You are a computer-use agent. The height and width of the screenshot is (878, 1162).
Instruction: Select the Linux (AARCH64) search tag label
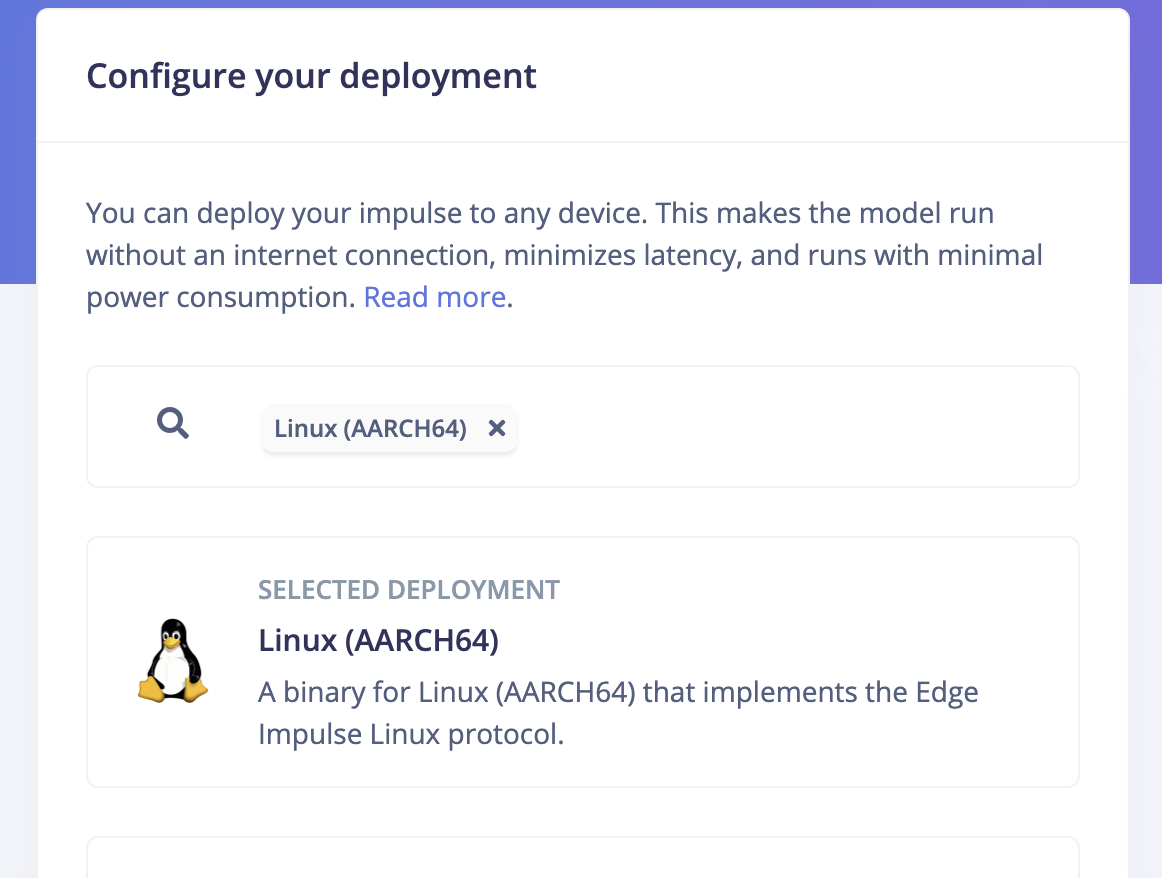[371, 428]
